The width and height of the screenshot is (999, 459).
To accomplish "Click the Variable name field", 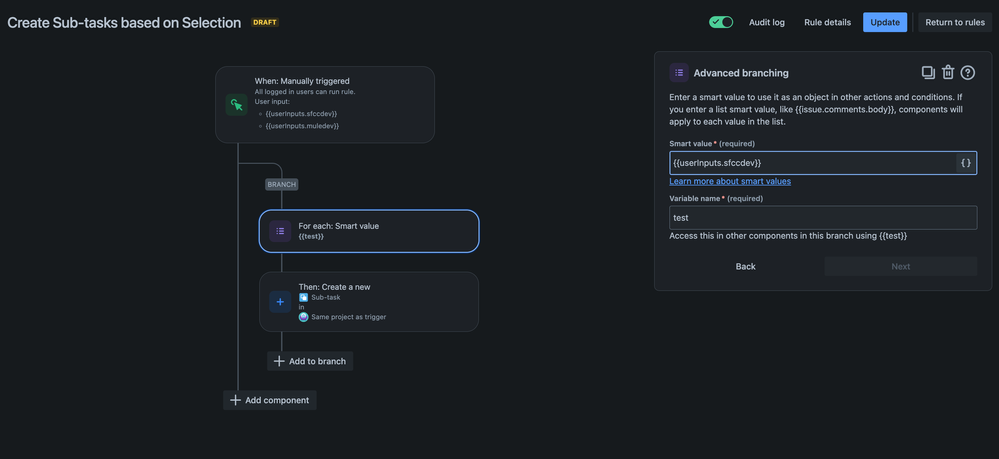I will pos(822,218).
